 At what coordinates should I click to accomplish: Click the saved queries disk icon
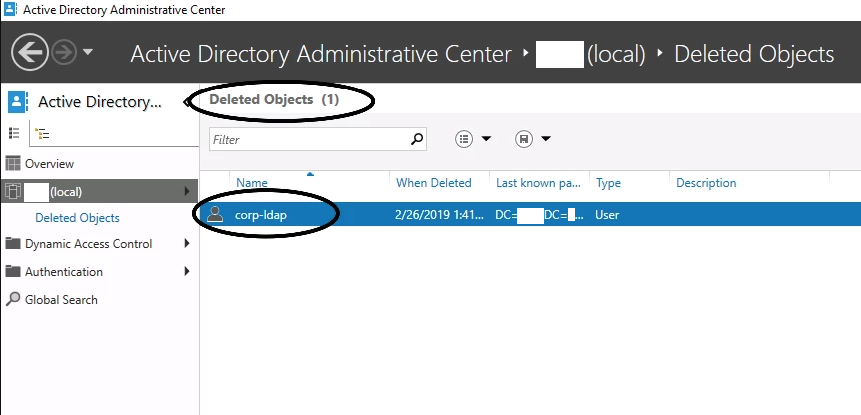(524, 139)
